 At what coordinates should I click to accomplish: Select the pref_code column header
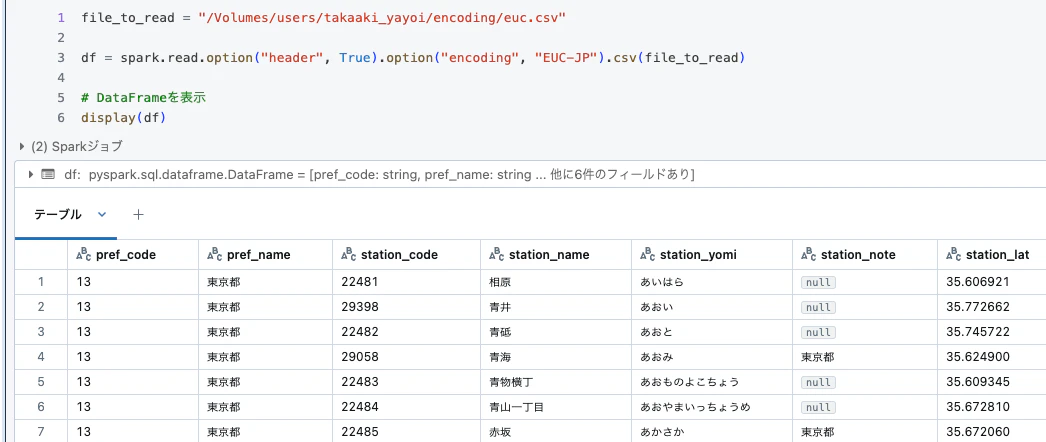tap(133, 255)
